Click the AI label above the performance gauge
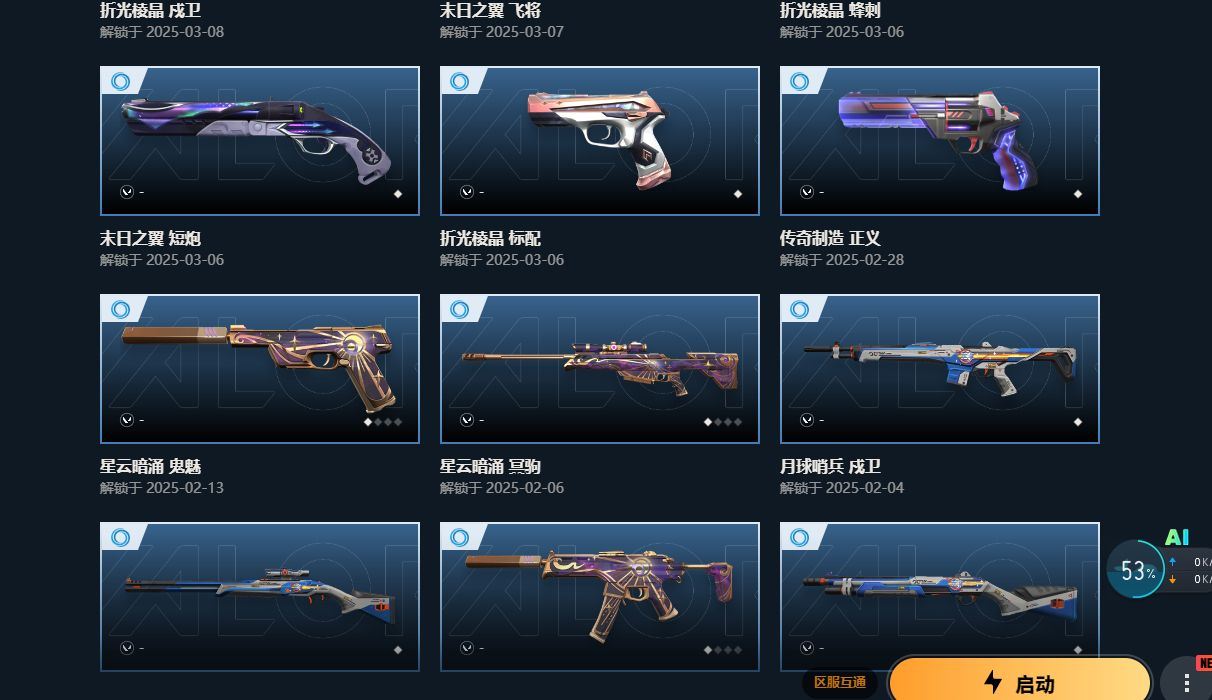This screenshot has height=700, width=1212. 1177,537
